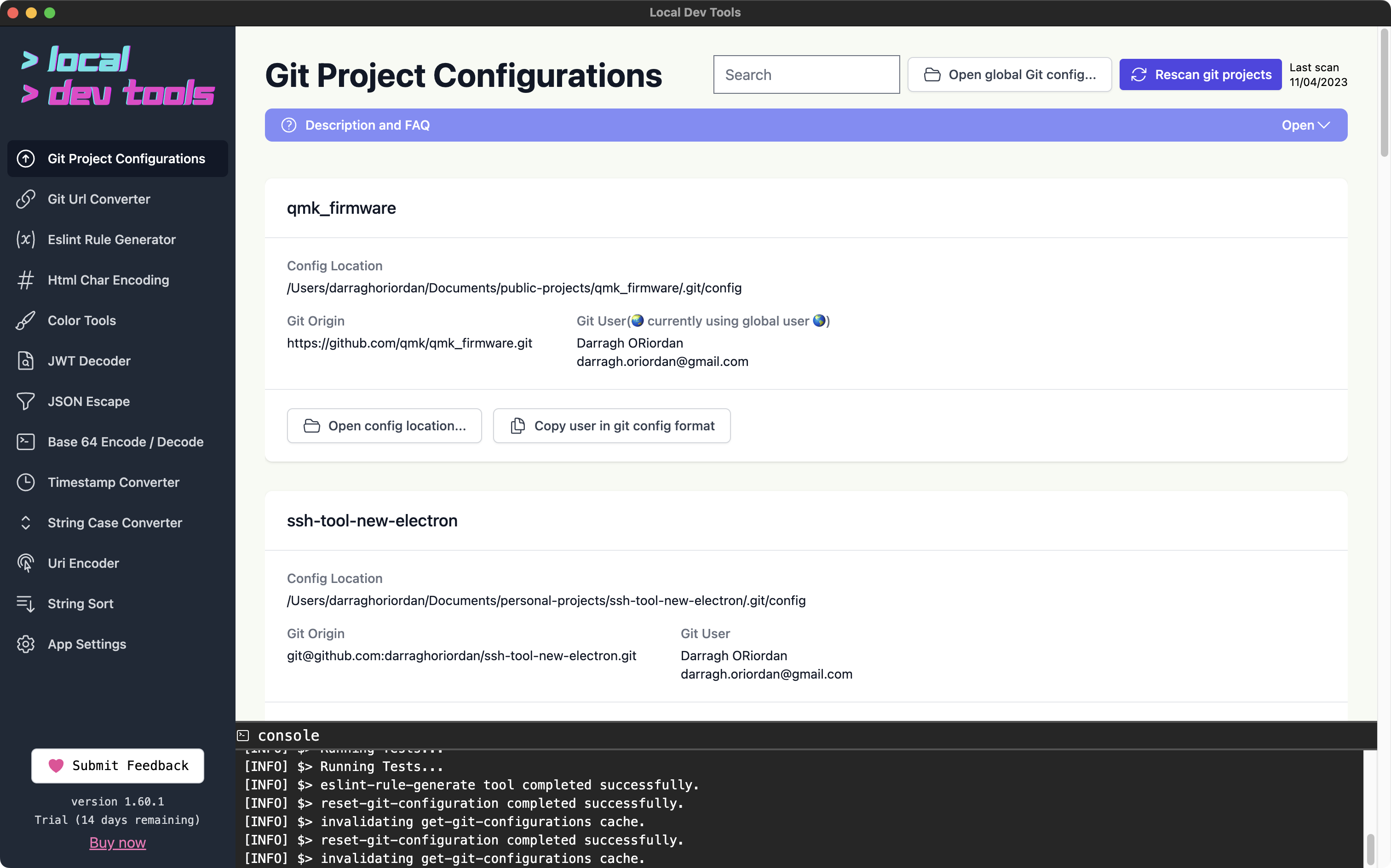Open App Settings from the sidebar
Screen dimensions: 1391x868
[x=118, y=644]
